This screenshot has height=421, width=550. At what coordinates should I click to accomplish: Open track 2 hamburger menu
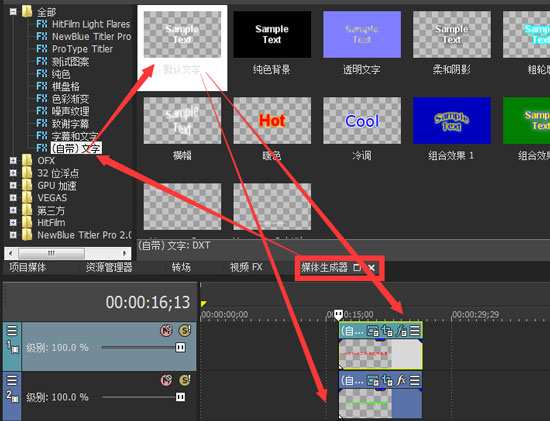click(12, 380)
